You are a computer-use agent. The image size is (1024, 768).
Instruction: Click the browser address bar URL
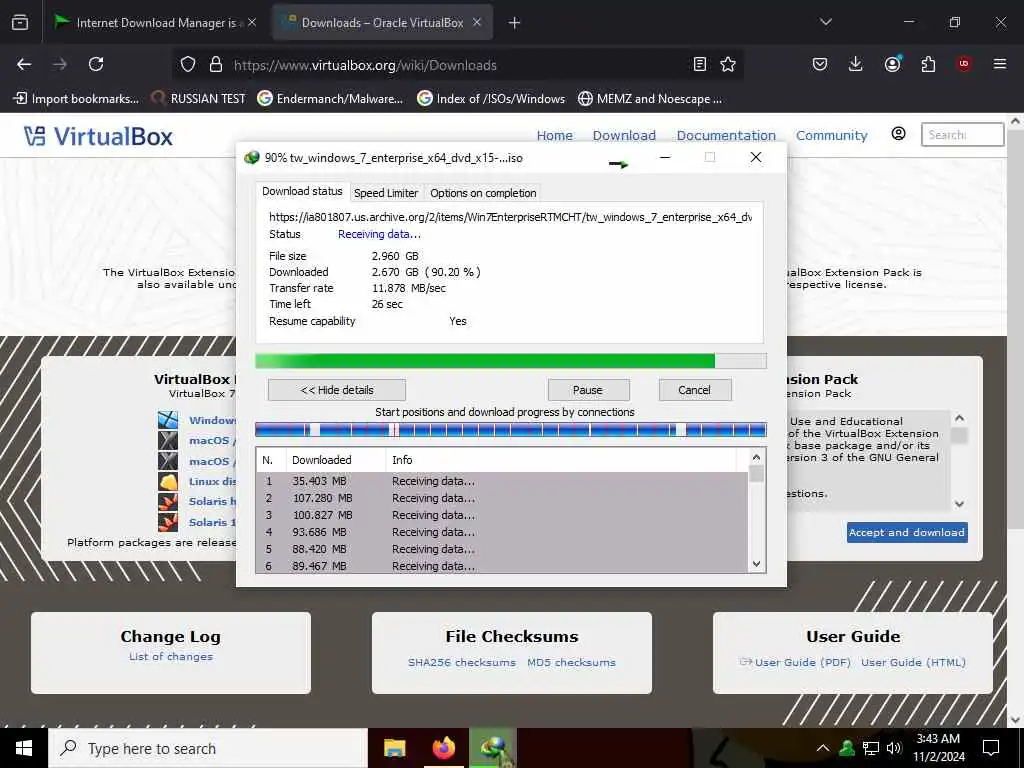coord(365,65)
